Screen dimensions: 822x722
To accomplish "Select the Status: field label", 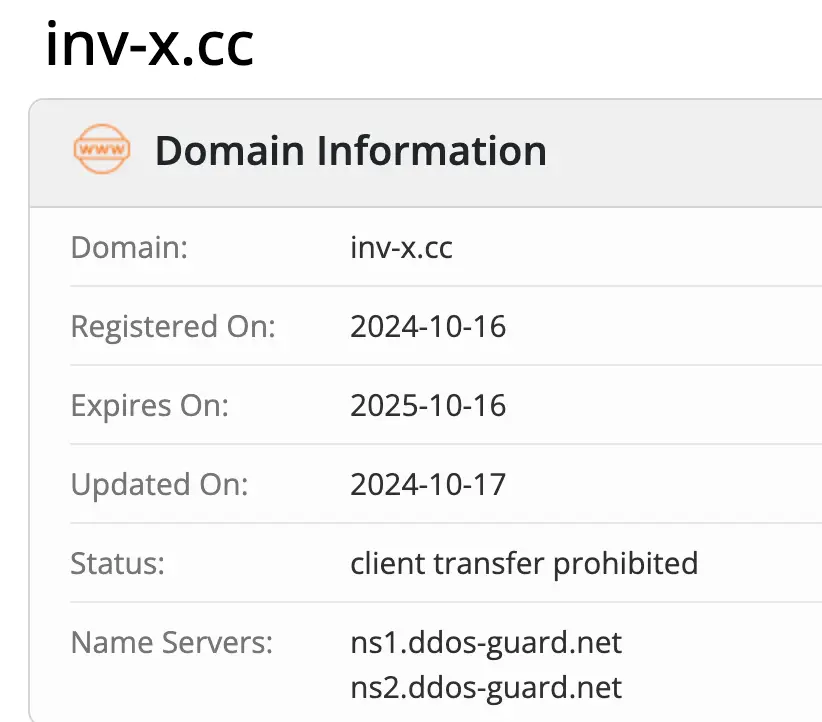I will [117, 563].
